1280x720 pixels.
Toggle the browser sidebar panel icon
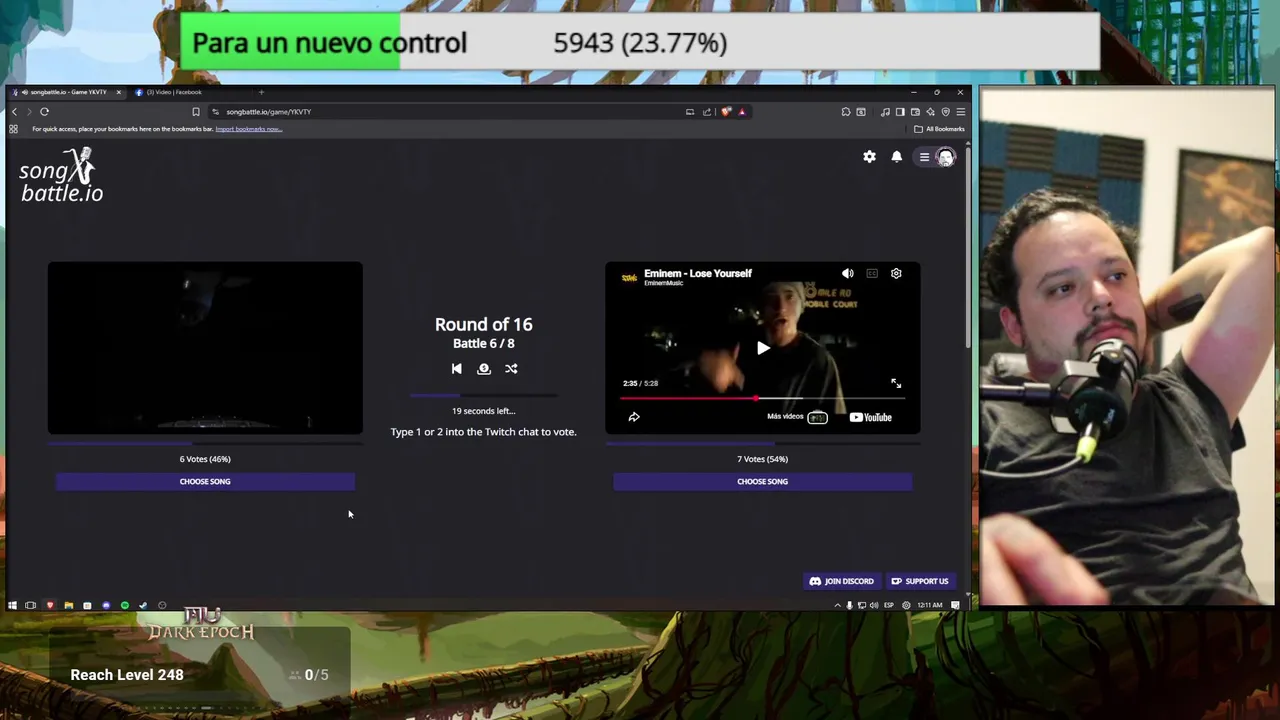[900, 112]
